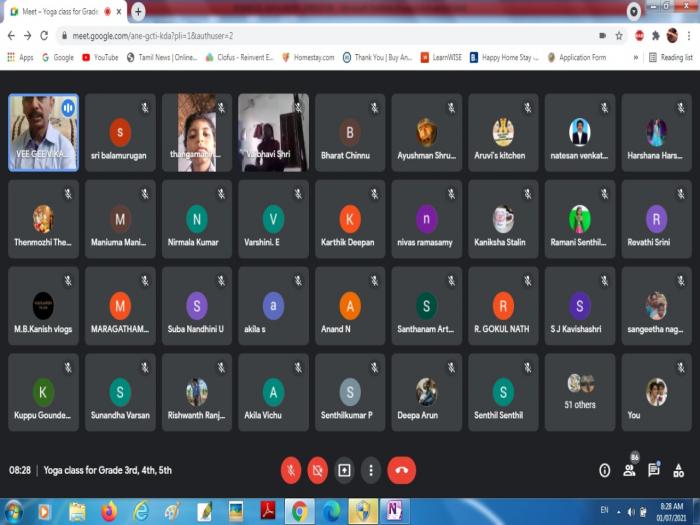700x525 pixels.
Task: Click the system tray volume icon
Action: click(x=631, y=512)
